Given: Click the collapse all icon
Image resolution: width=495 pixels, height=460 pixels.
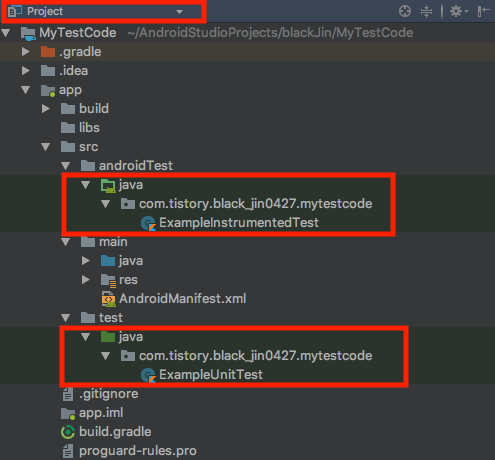Looking at the screenshot, I should coord(426,11).
